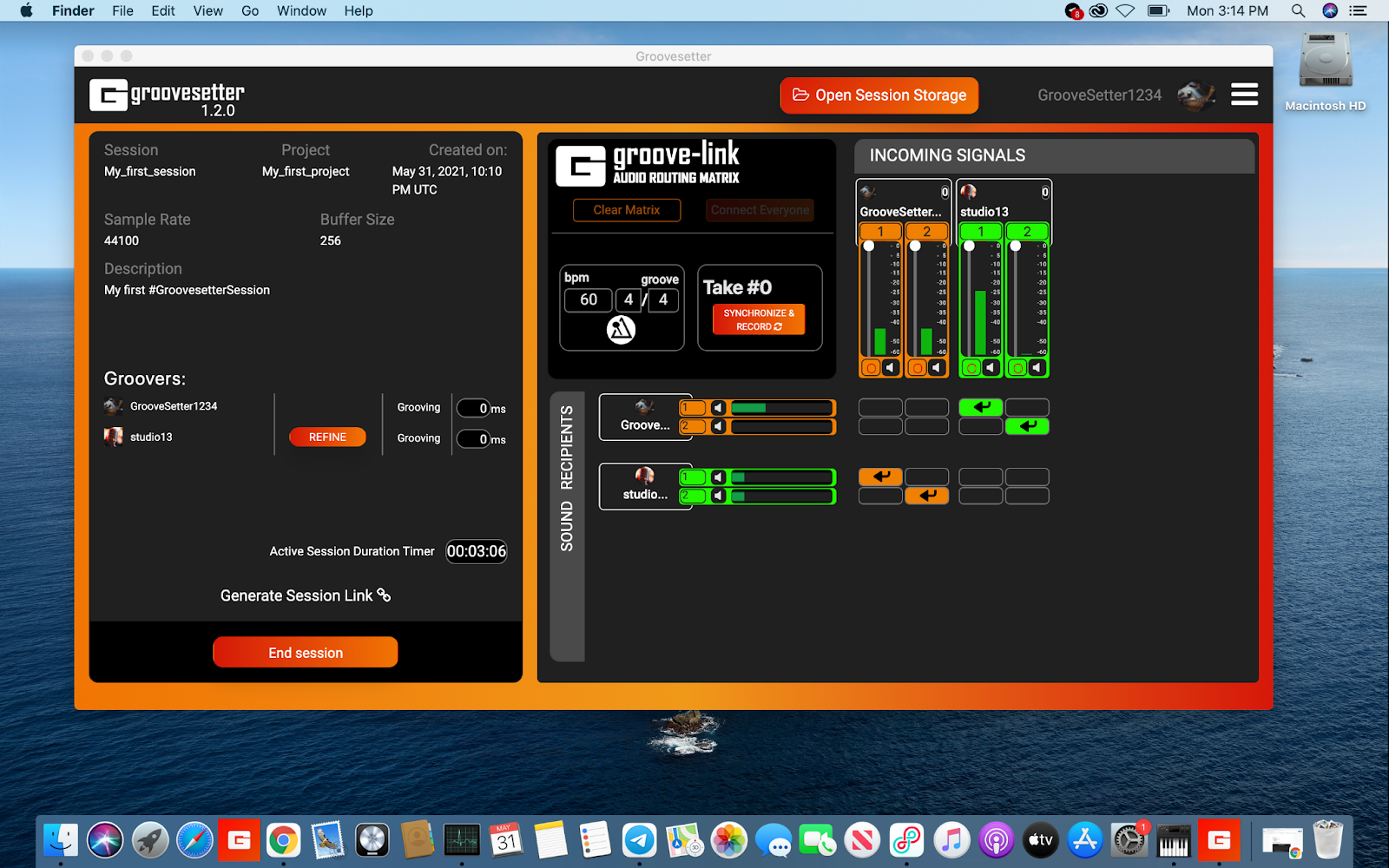
Task: Select incoming GrooveSetter orange channel 1 button
Action: pos(880,232)
